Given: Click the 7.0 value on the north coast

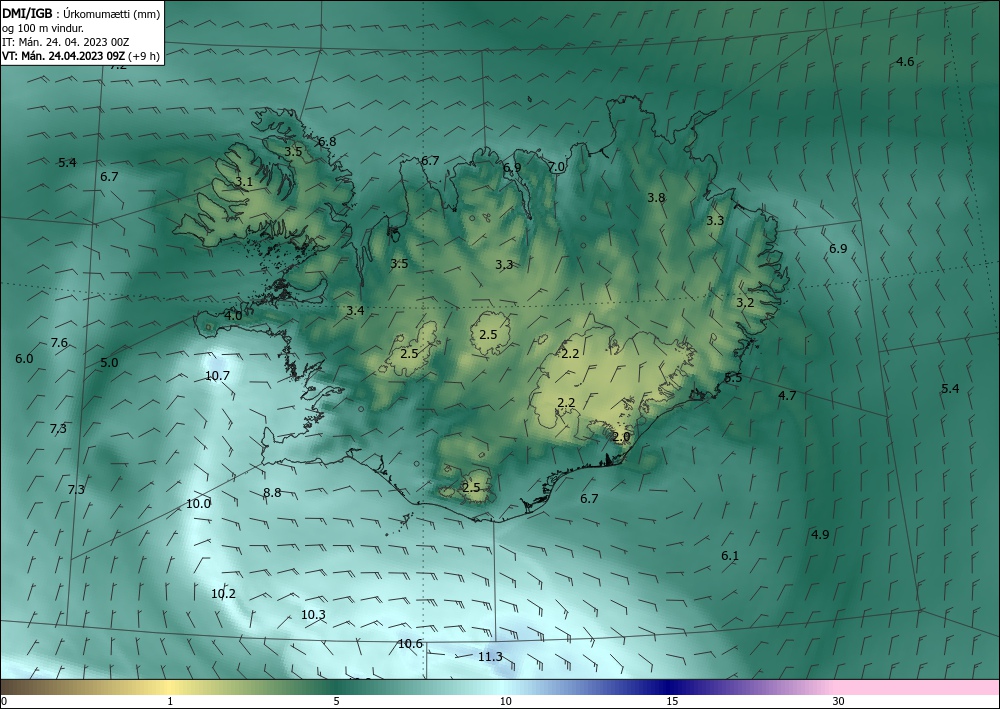Looking at the screenshot, I should click(557, 166).
